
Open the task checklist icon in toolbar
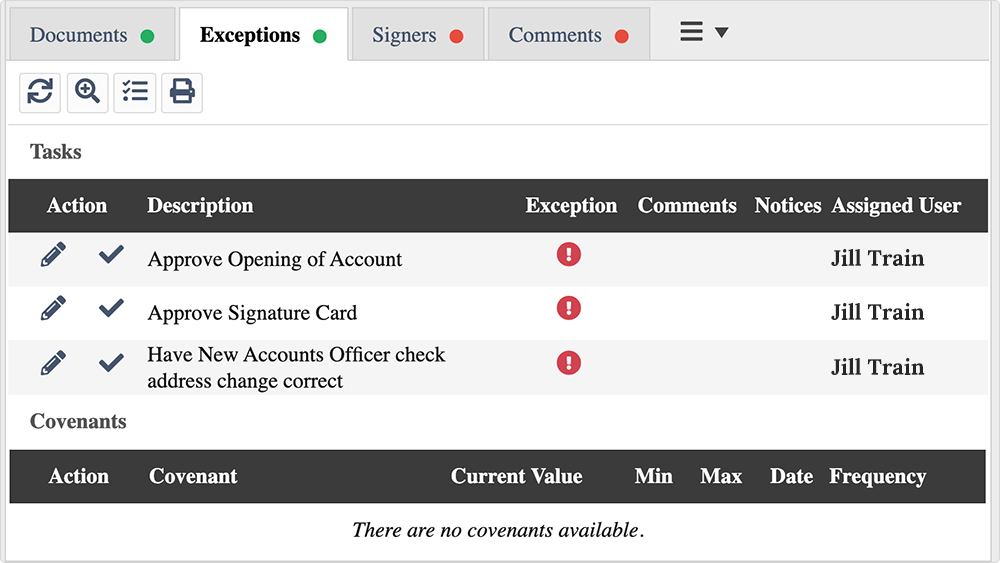click(x=135, y=92)
